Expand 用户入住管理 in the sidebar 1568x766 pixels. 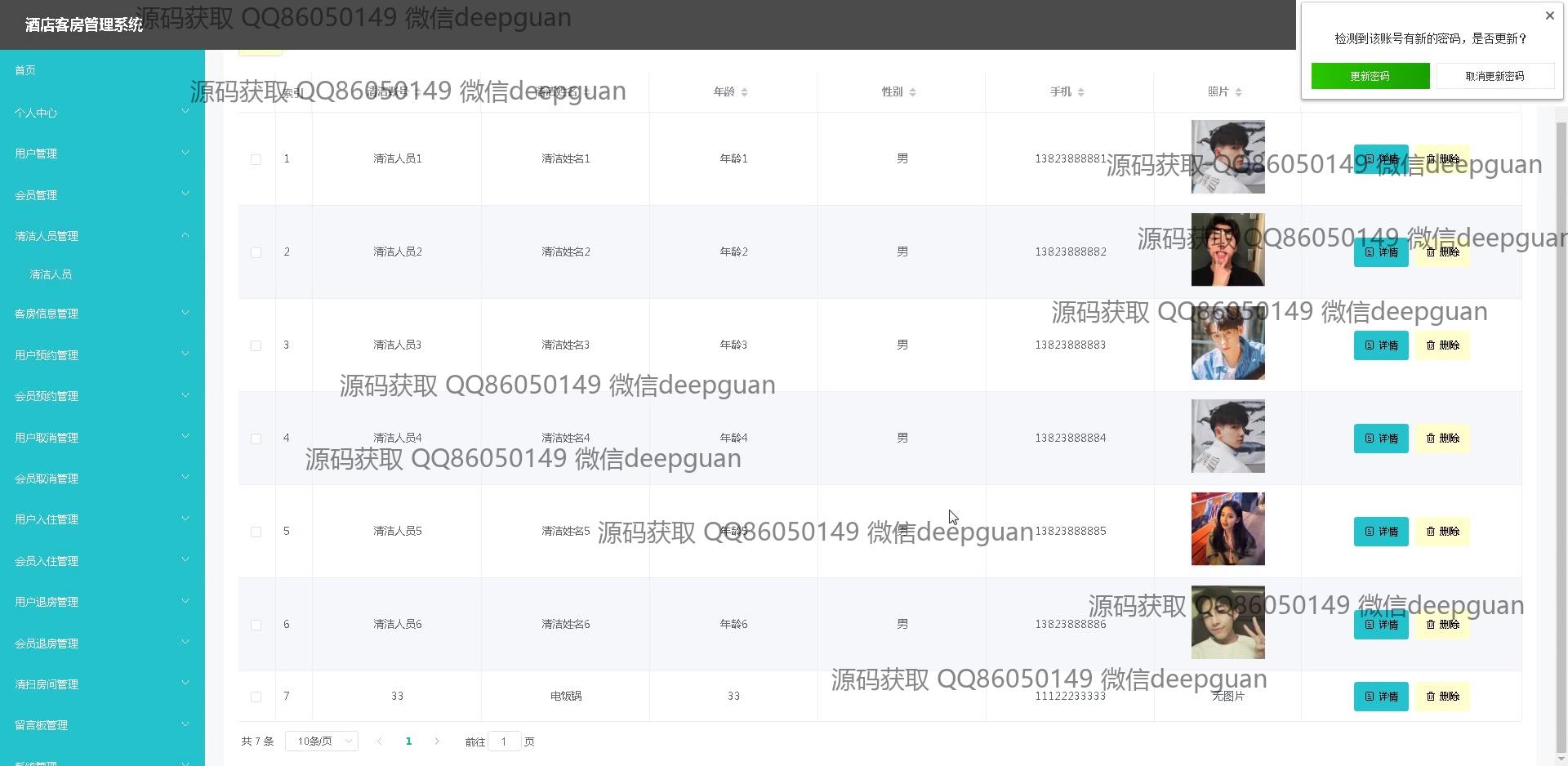(x=102, y=519)
